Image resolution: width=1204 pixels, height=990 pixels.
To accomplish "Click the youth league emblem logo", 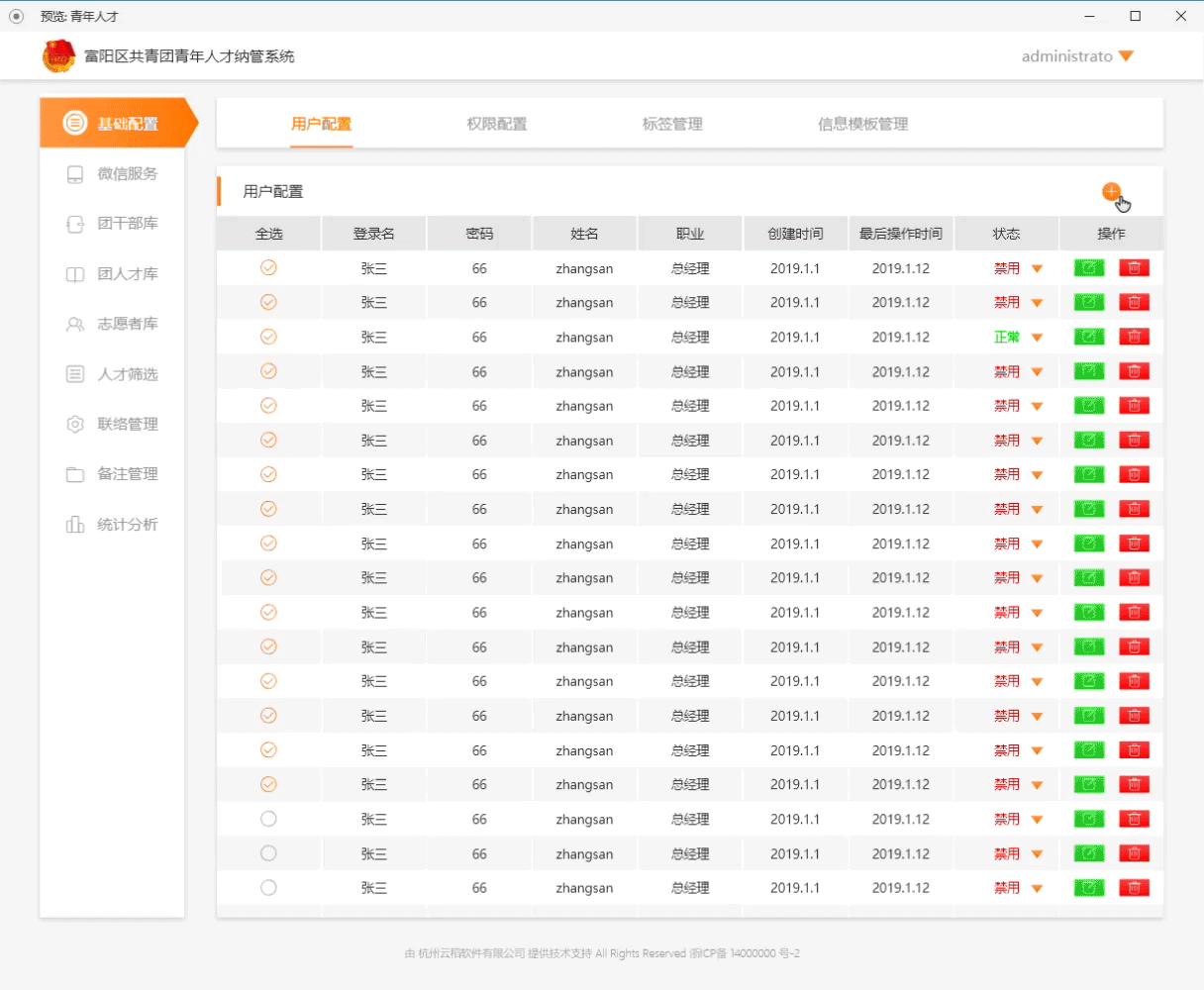I will coord(58,56).
